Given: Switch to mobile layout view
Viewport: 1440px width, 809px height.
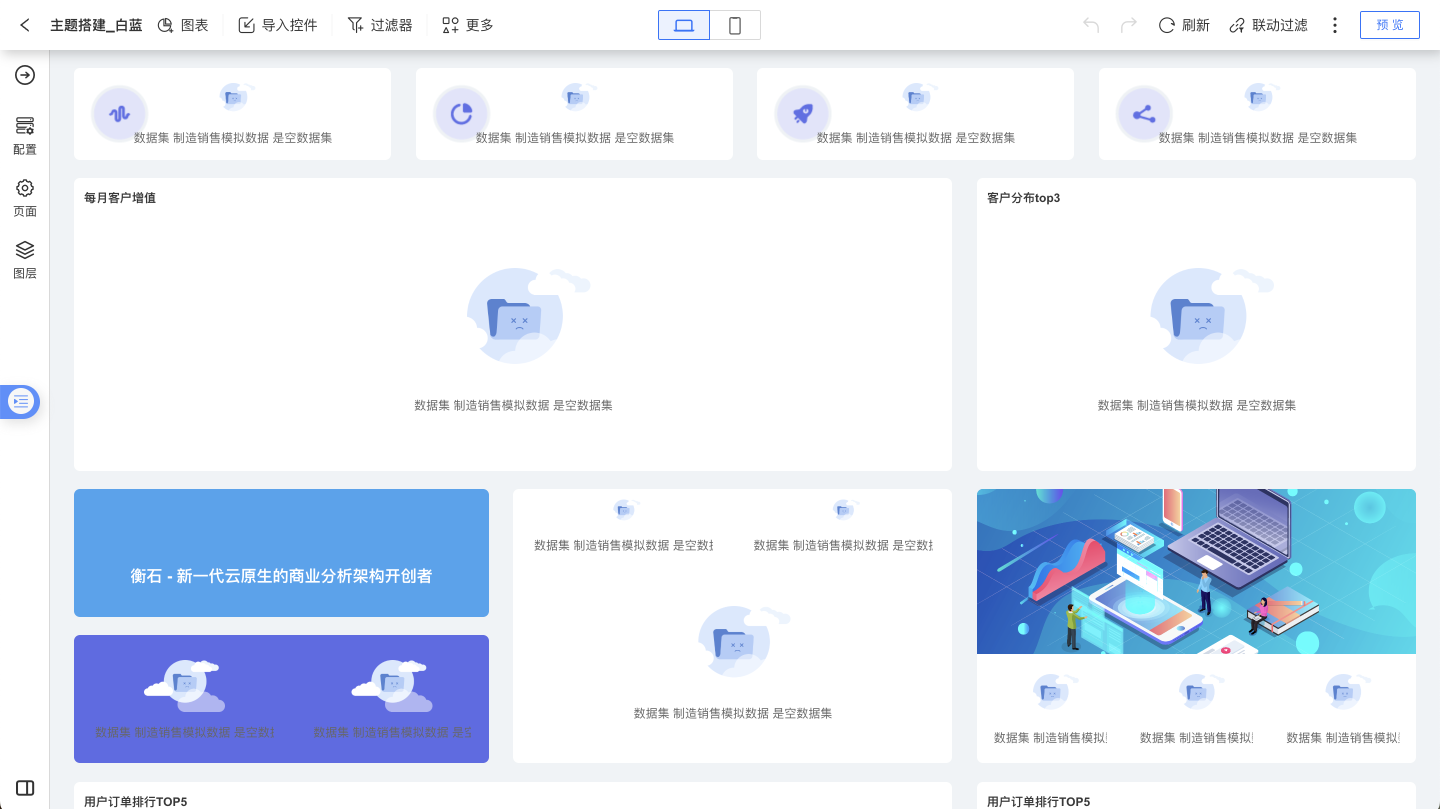Looking at the screenshot, I should 735,25.
